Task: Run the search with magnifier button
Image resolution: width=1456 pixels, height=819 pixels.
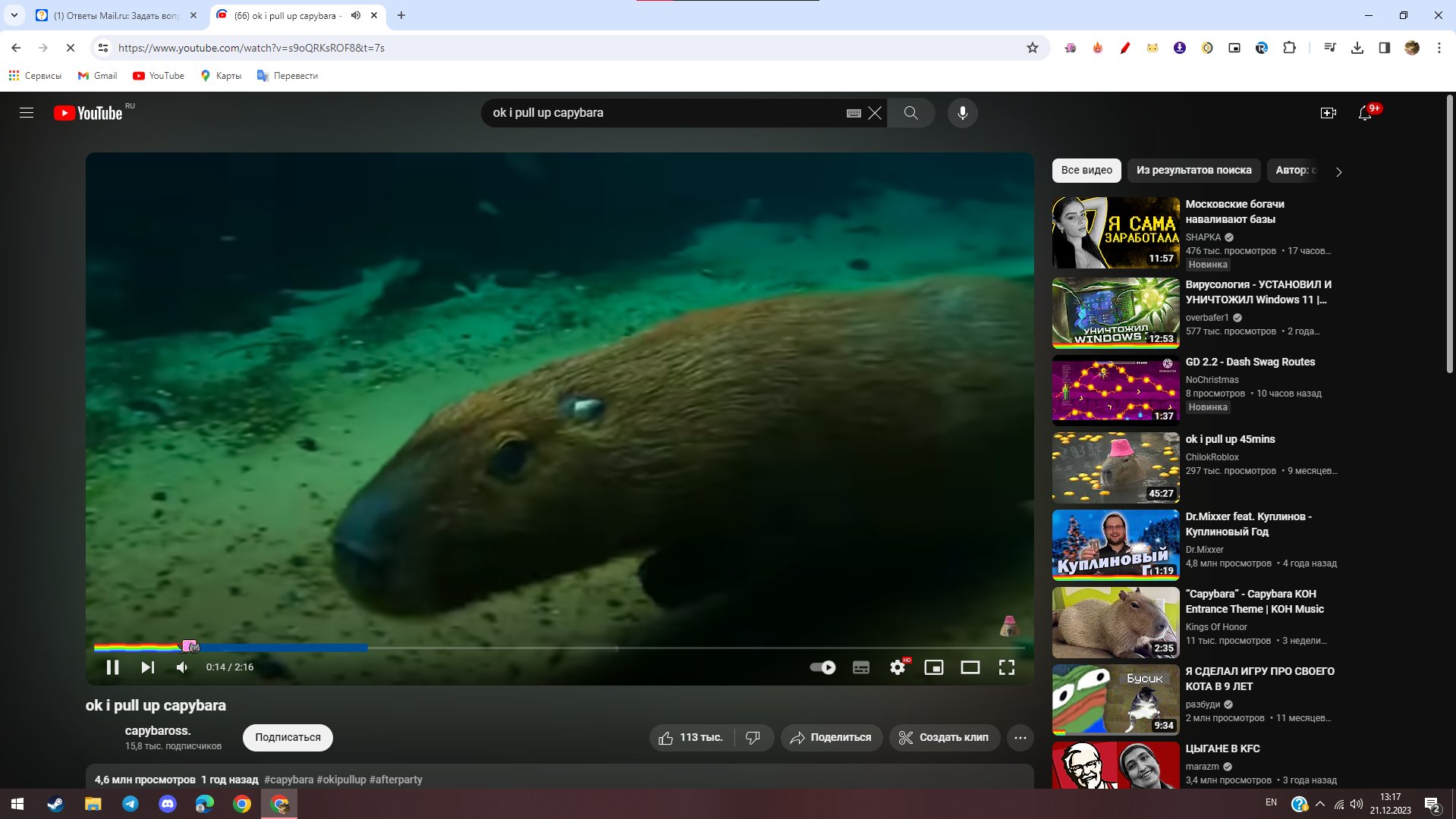Action: pos(911,113)
